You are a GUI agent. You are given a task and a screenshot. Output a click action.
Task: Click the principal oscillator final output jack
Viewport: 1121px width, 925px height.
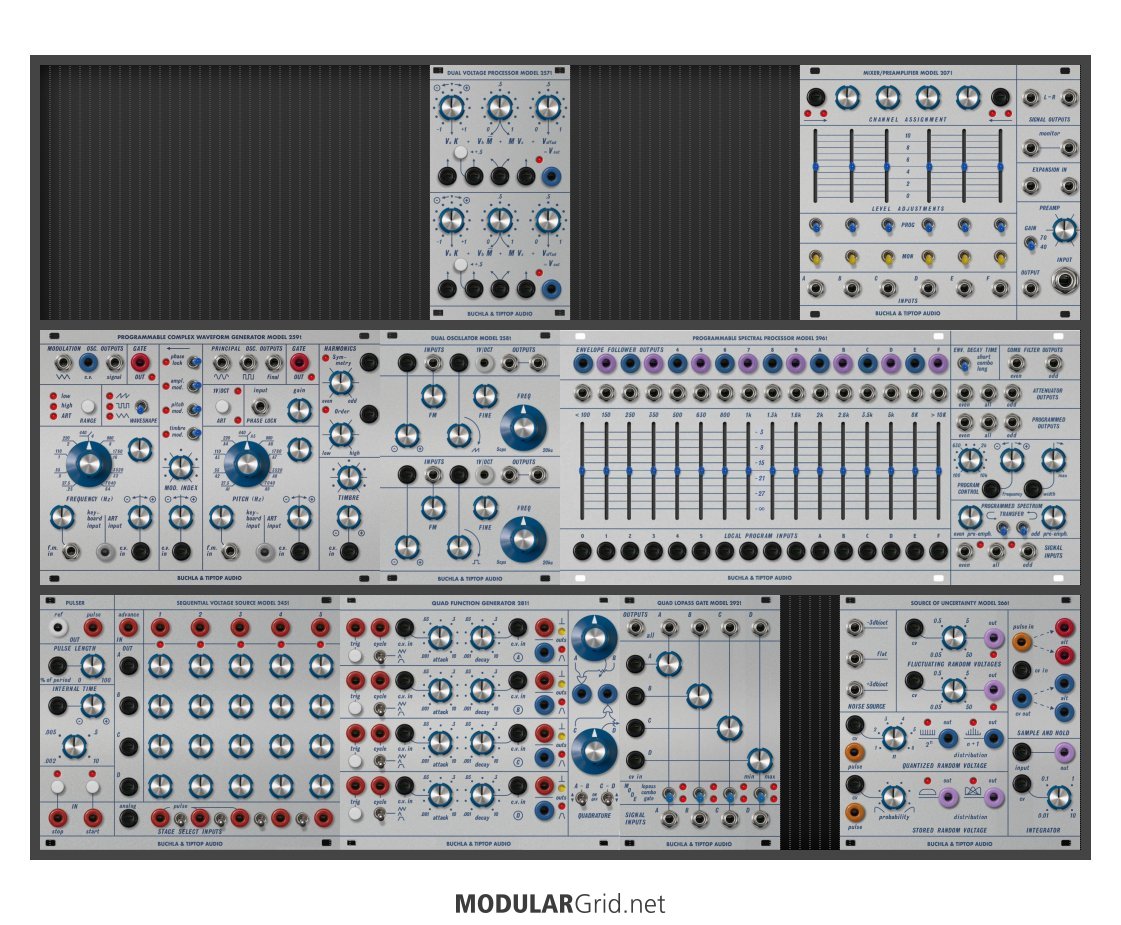coord(273,363)
